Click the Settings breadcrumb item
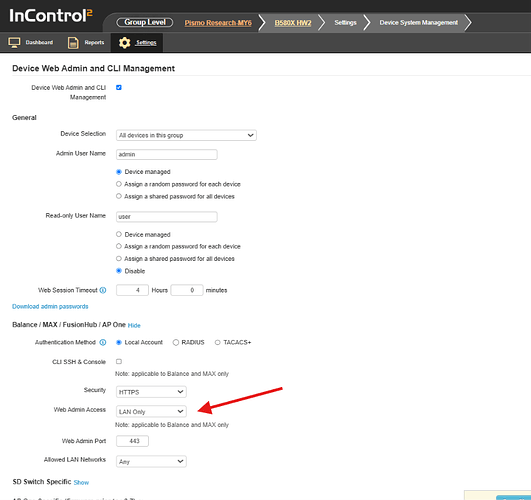531x500 pixels. coord(345,23)
